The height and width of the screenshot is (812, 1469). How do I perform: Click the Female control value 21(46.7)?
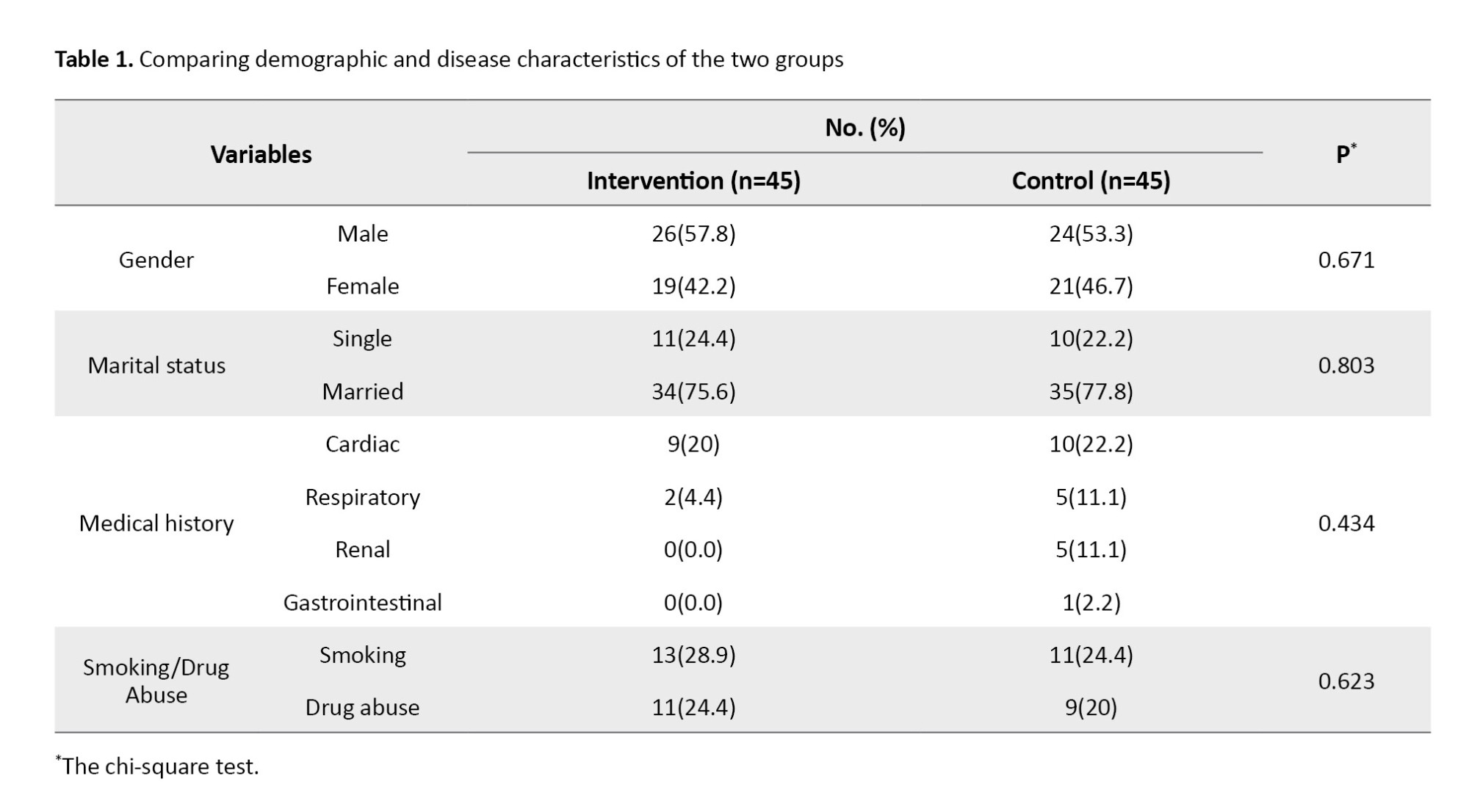pyautogui.click(x=1091, y=286)
